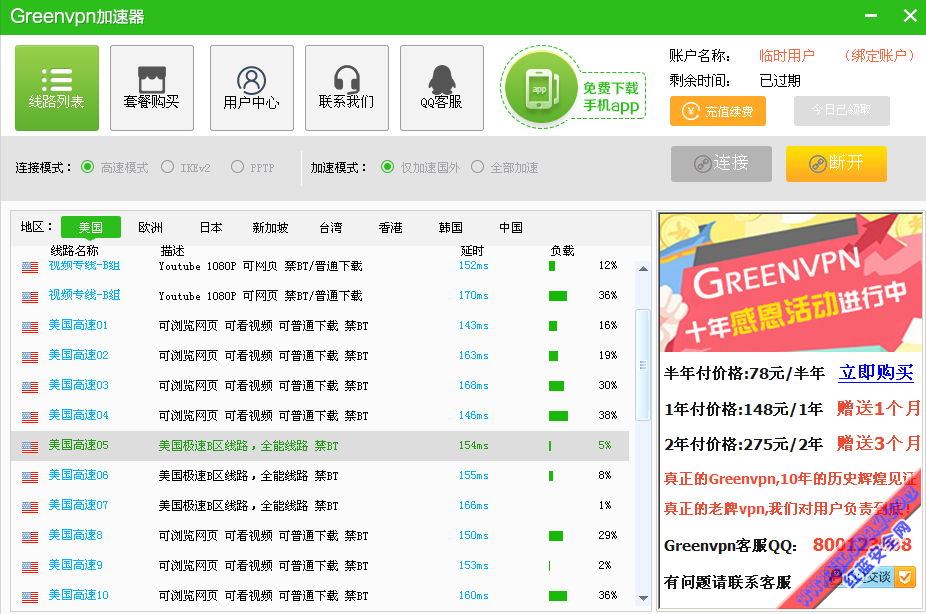Select the 美国高速8 route name

(x=75, y=535)
